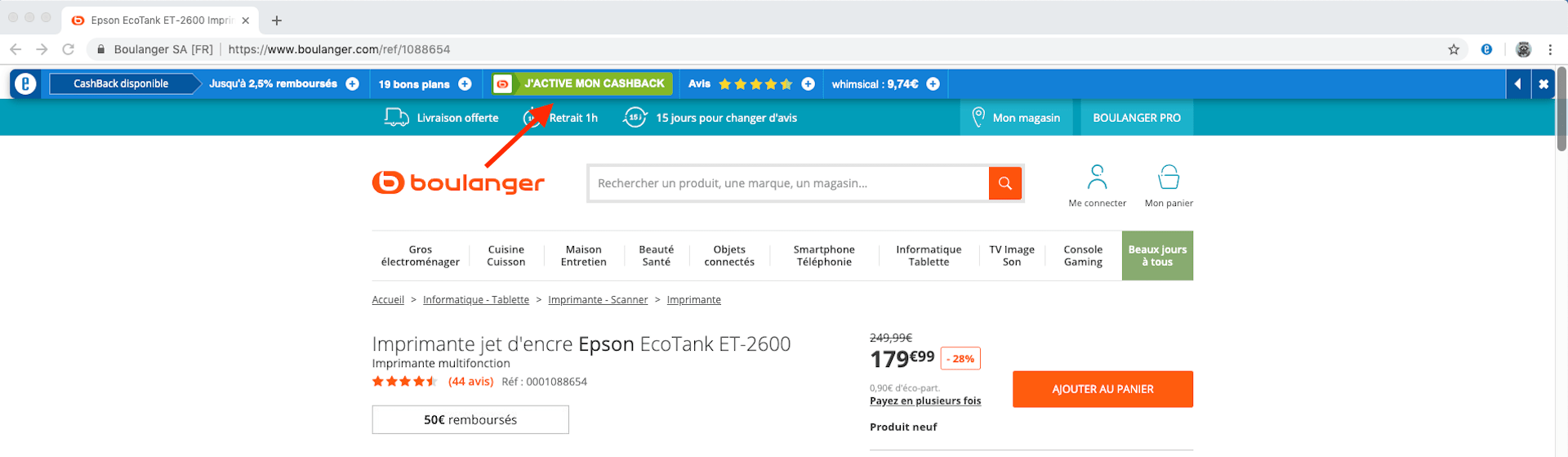Click the -28% discount badge
The width and height of the screenshot is (1568, 457).
(x=960, y=359)
